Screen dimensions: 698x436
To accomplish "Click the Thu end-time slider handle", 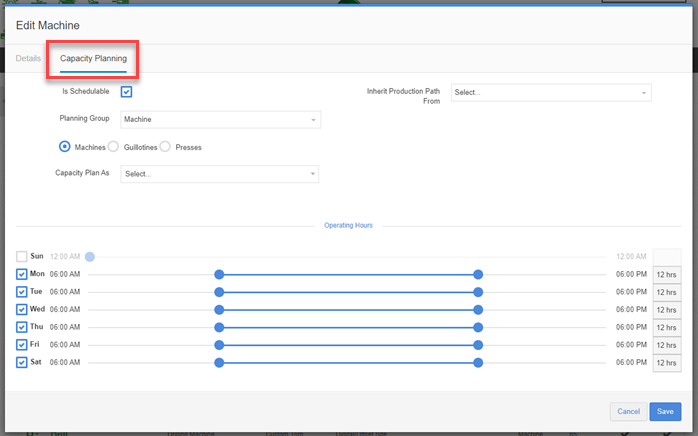I will click(x=478, y=327).
